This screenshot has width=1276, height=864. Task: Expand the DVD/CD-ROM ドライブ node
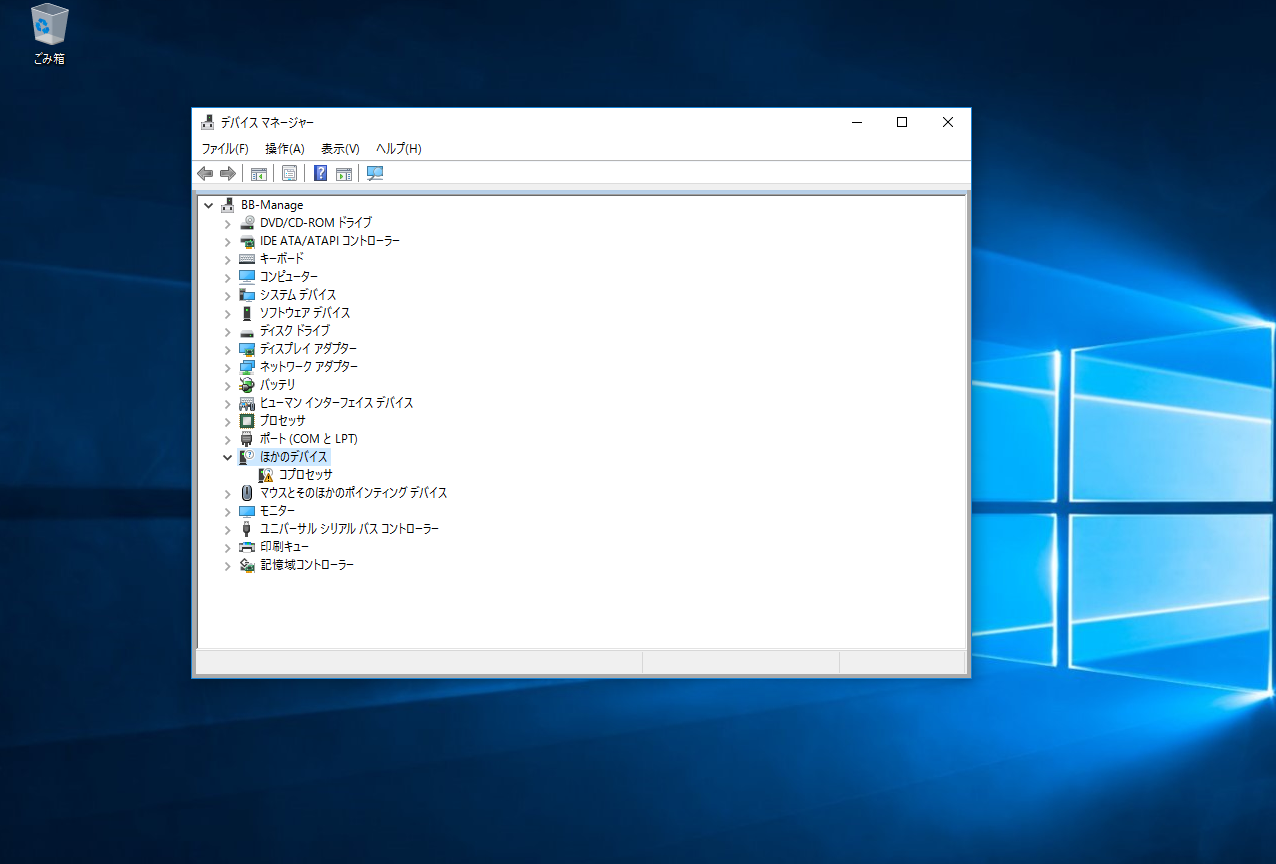click(x=227, y=223)
